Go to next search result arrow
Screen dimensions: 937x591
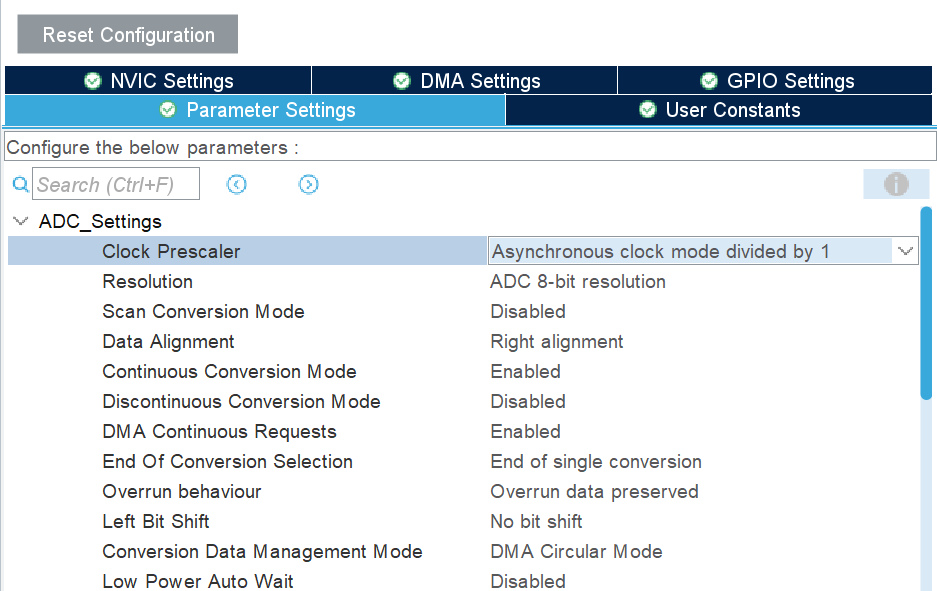[308, 185]
